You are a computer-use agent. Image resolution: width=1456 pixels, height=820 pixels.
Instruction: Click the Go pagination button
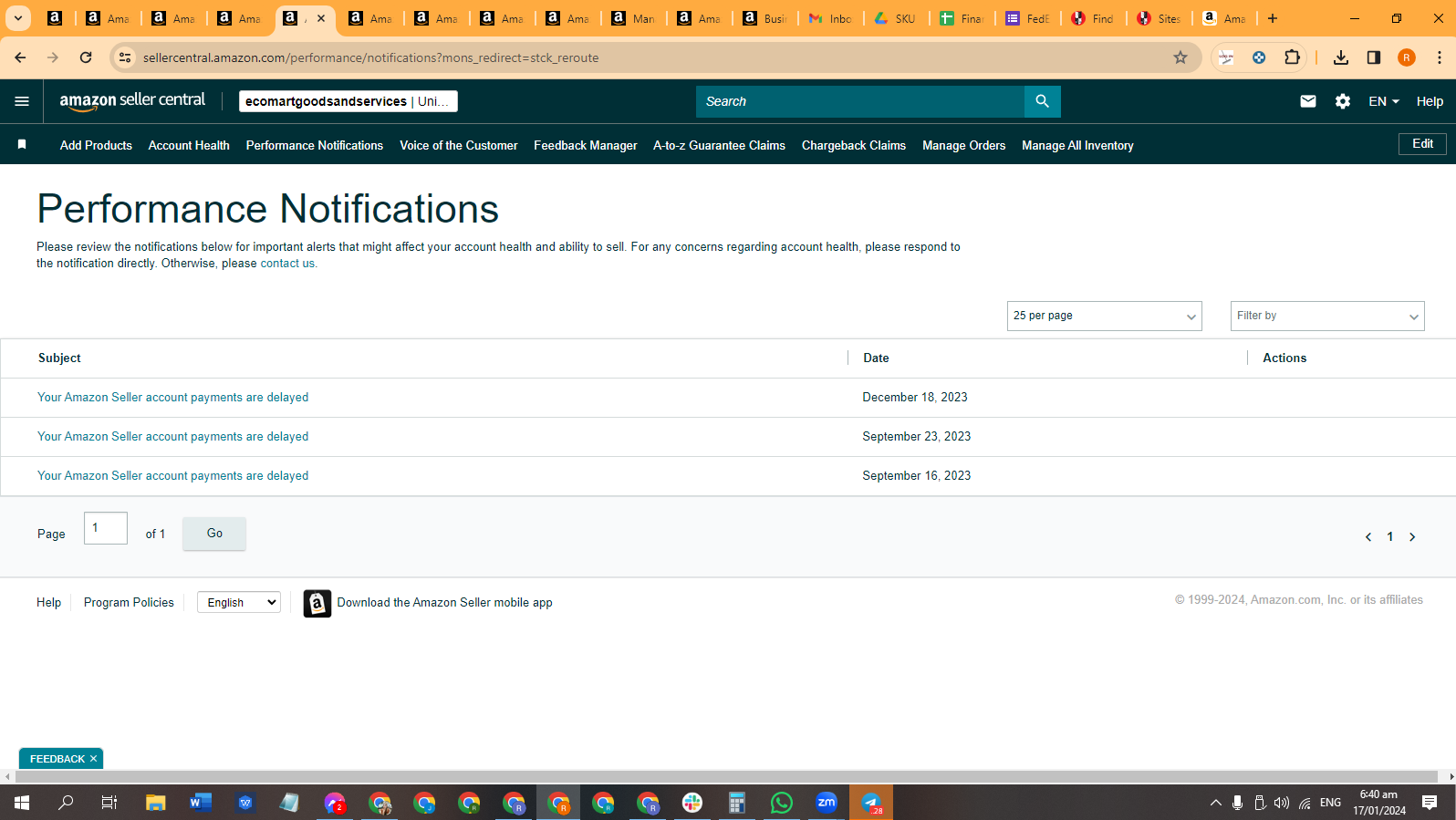click(214, 534)
